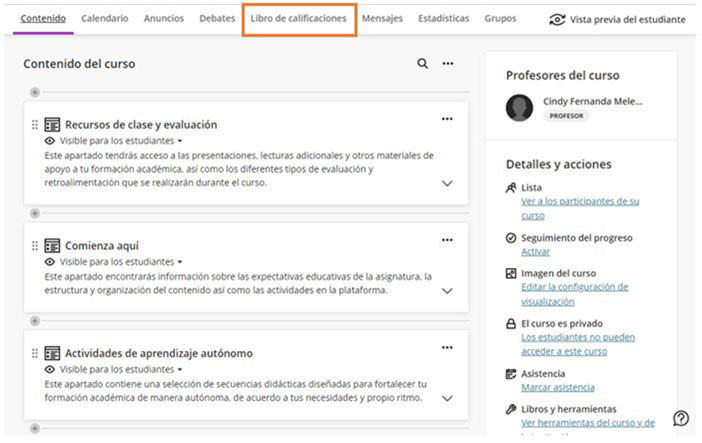Open the Calendario tab
The width and height of the screenshot is (702, 443).
(105, 18)
